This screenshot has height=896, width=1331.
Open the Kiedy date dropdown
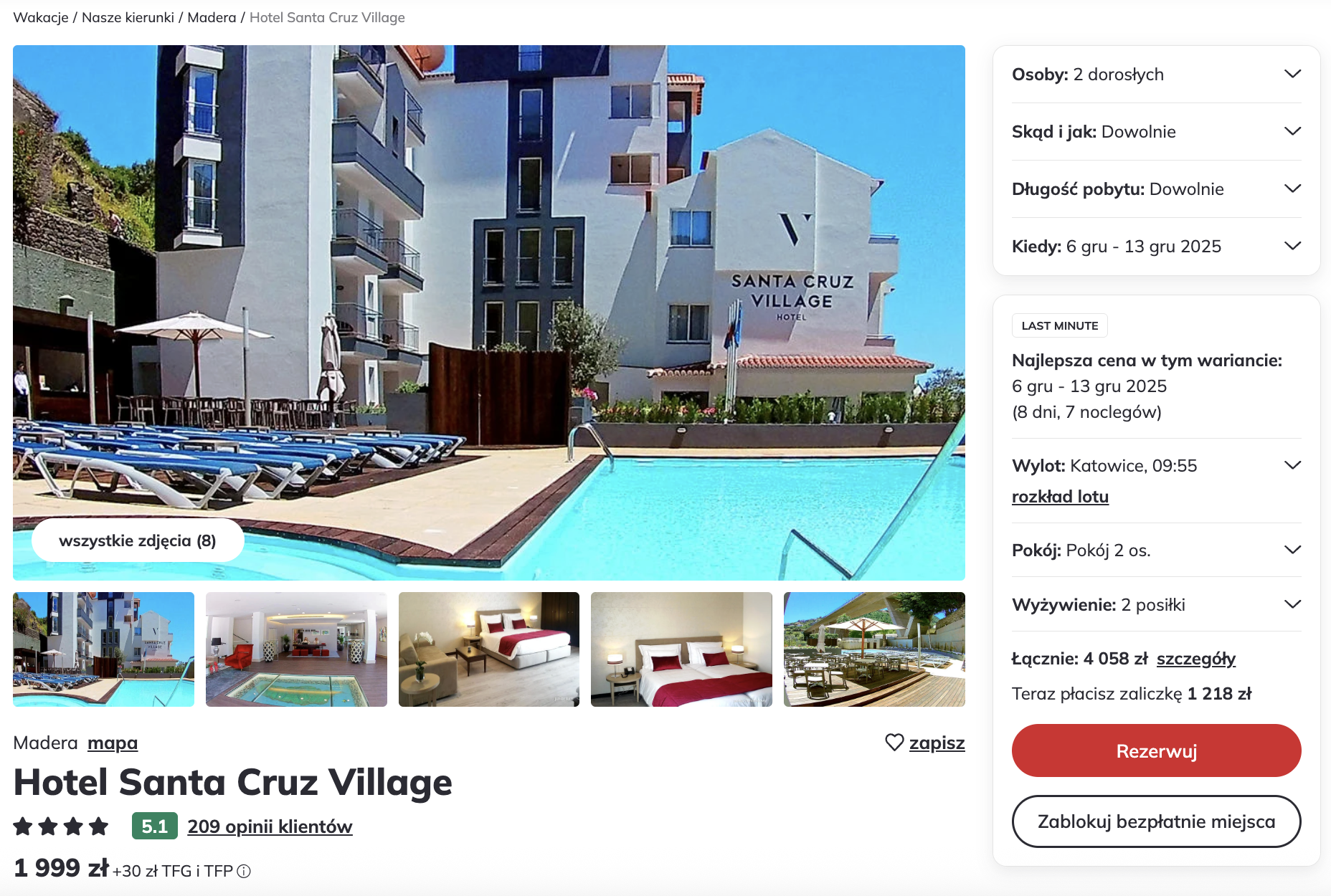click(1156, 247)
